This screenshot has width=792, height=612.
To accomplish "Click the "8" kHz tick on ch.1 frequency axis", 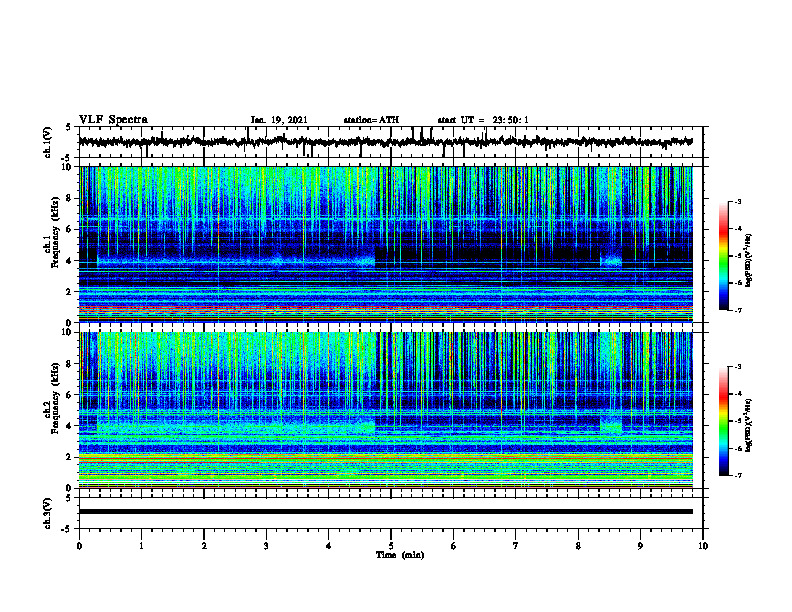I will [69, 198].
